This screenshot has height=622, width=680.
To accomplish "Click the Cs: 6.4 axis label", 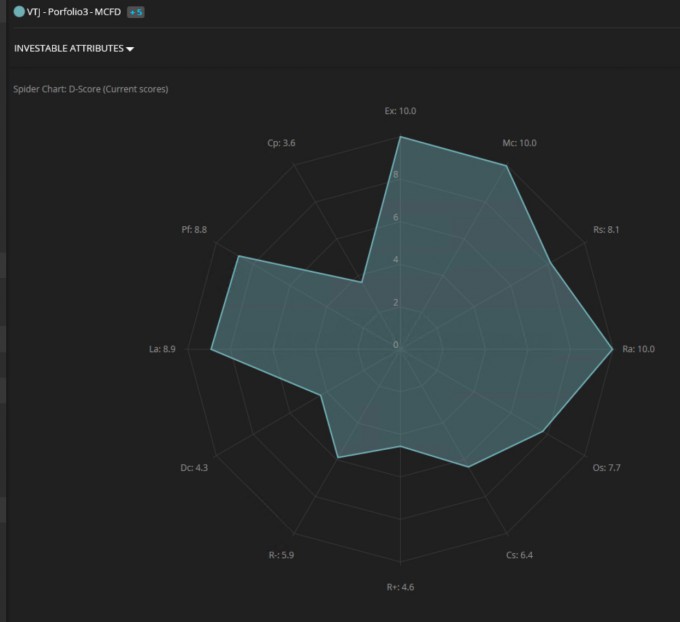I will tap(519, 555).
